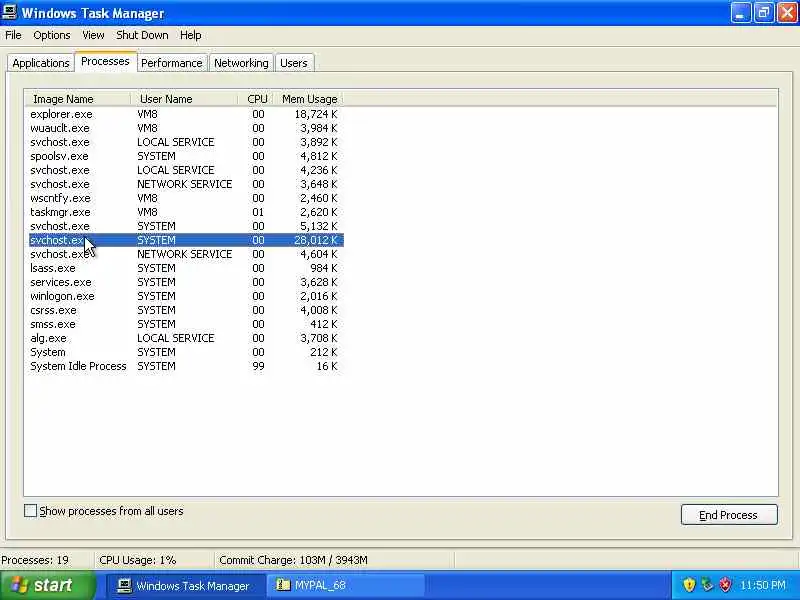Switch to the Performance tab
The width and height of the screenshot is (800, 600).
click(171, 63)
